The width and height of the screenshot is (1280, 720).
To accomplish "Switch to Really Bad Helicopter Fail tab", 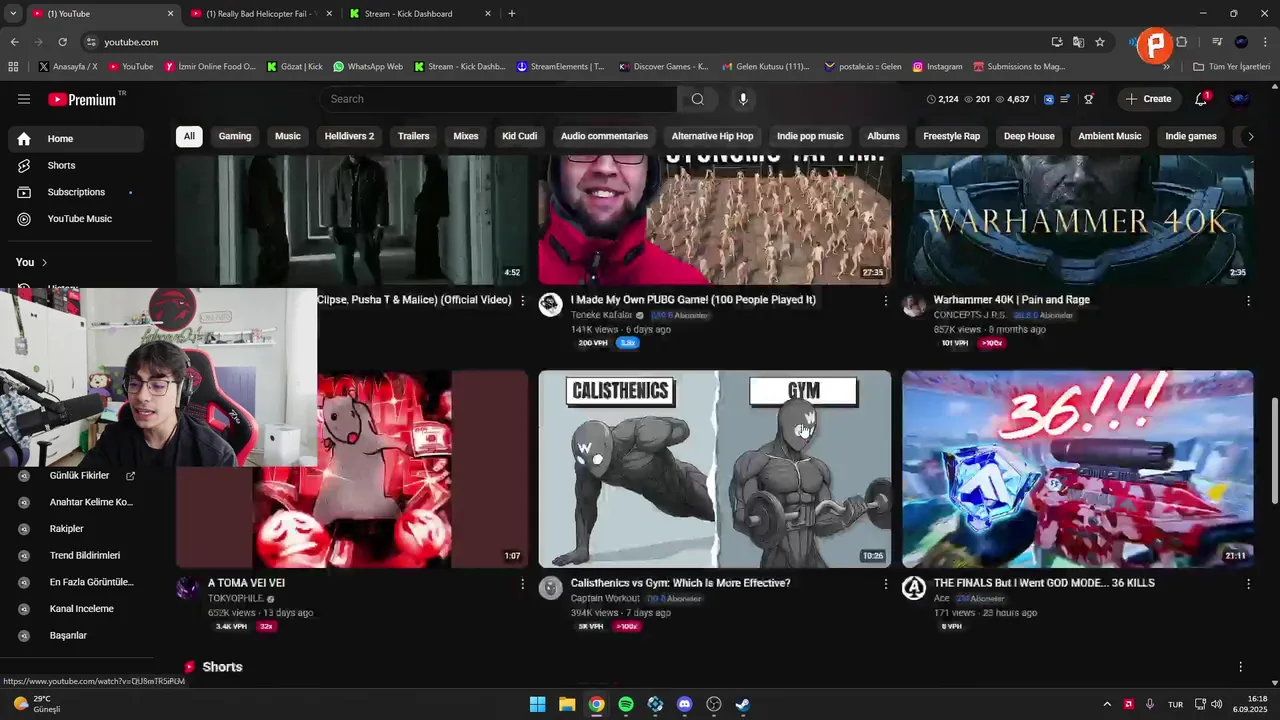I will pos(262,14).
